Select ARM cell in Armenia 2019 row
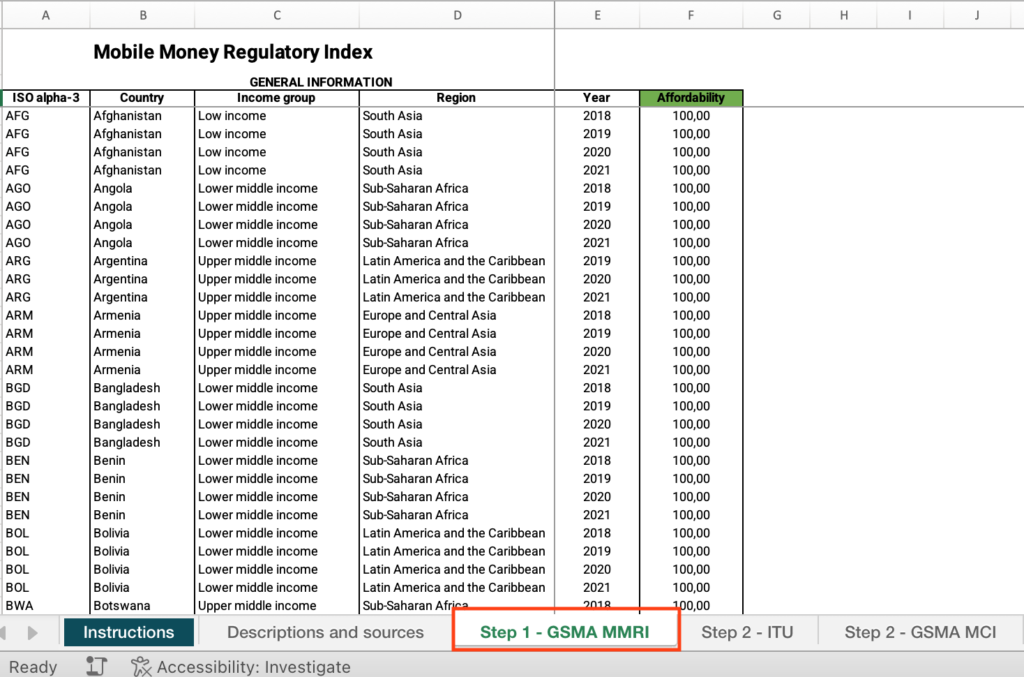This screenshot has height=677, width=1024. pos(46,334)
